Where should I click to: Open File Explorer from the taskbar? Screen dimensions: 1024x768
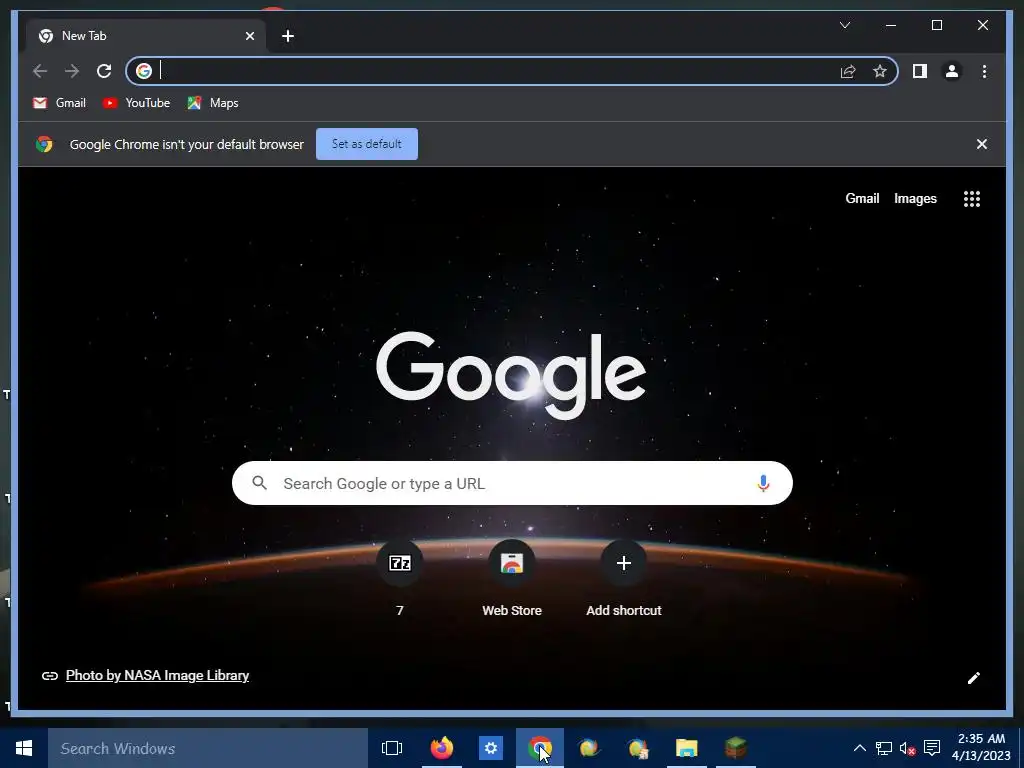pos(686,748)
